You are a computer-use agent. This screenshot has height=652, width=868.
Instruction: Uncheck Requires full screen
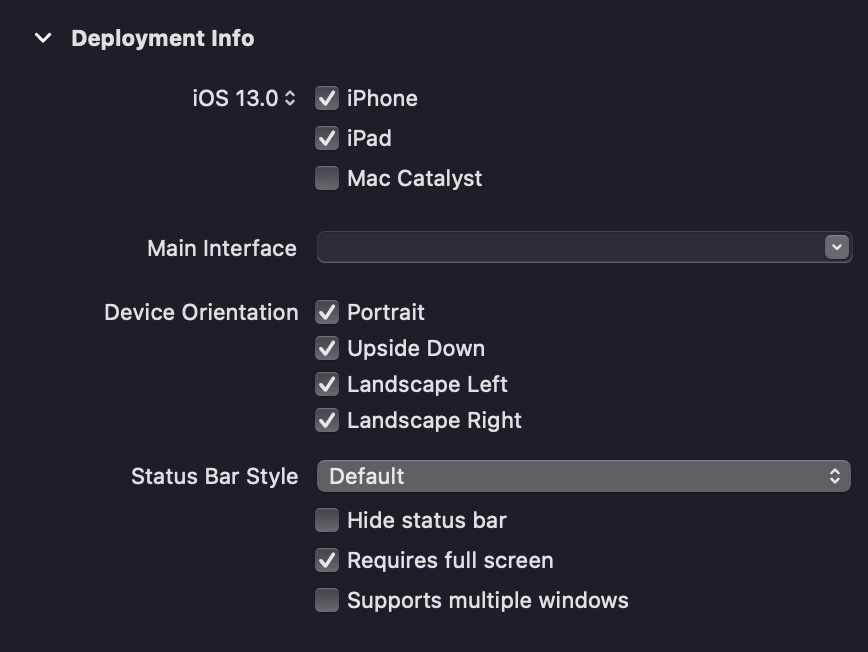click(327, 560)
